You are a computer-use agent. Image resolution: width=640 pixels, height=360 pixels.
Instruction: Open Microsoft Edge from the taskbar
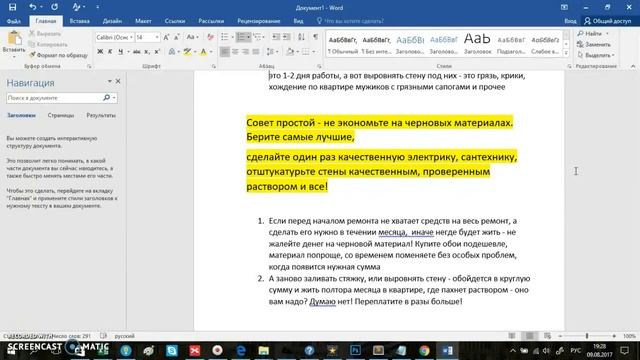pos(241,350)
